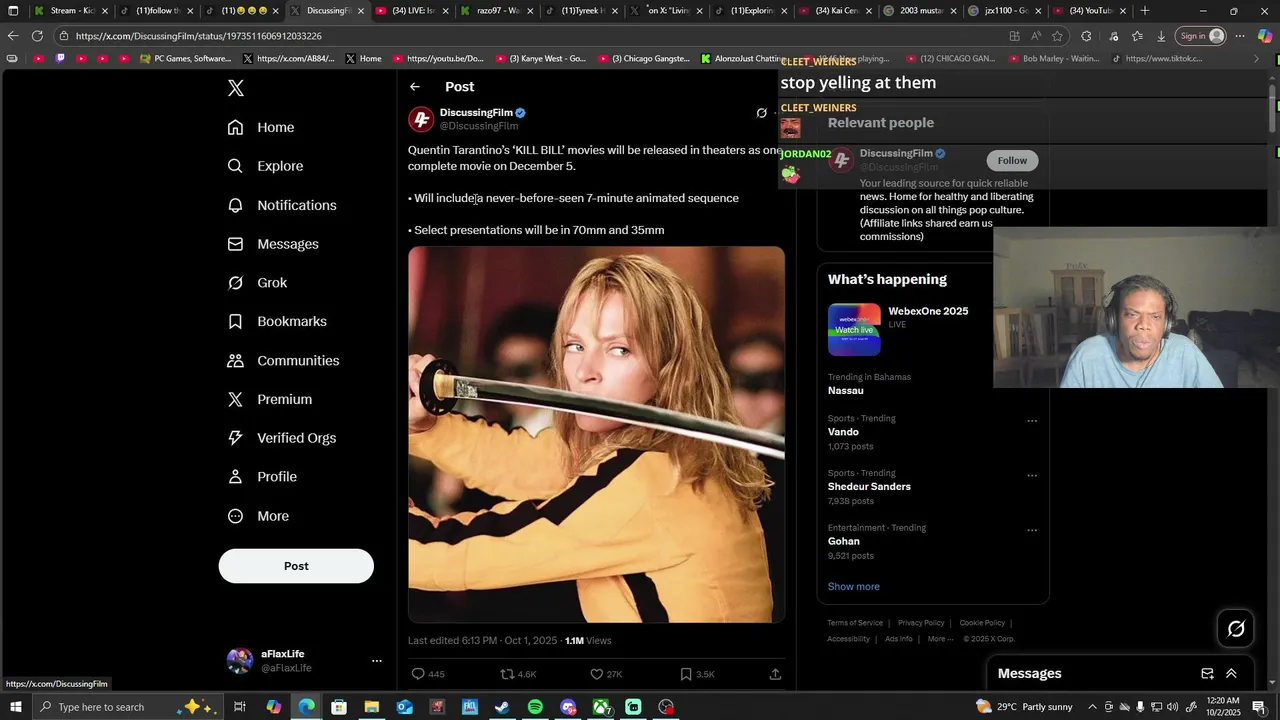Open Grok from the sidebar
This screenshot has width=1280, height=720.
click(x=257, y=283)
